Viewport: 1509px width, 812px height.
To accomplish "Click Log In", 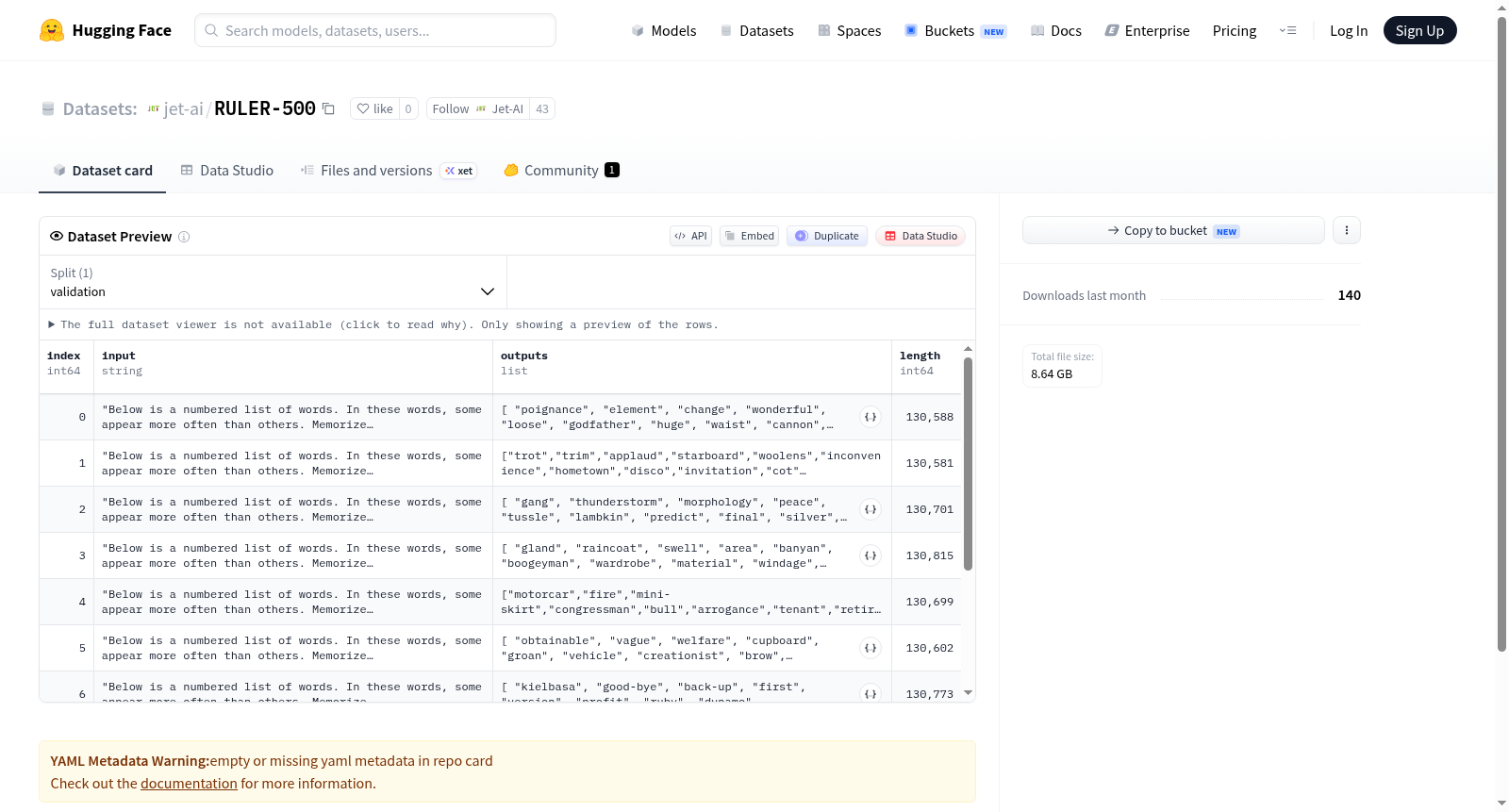I will (x=1349, y=30).
